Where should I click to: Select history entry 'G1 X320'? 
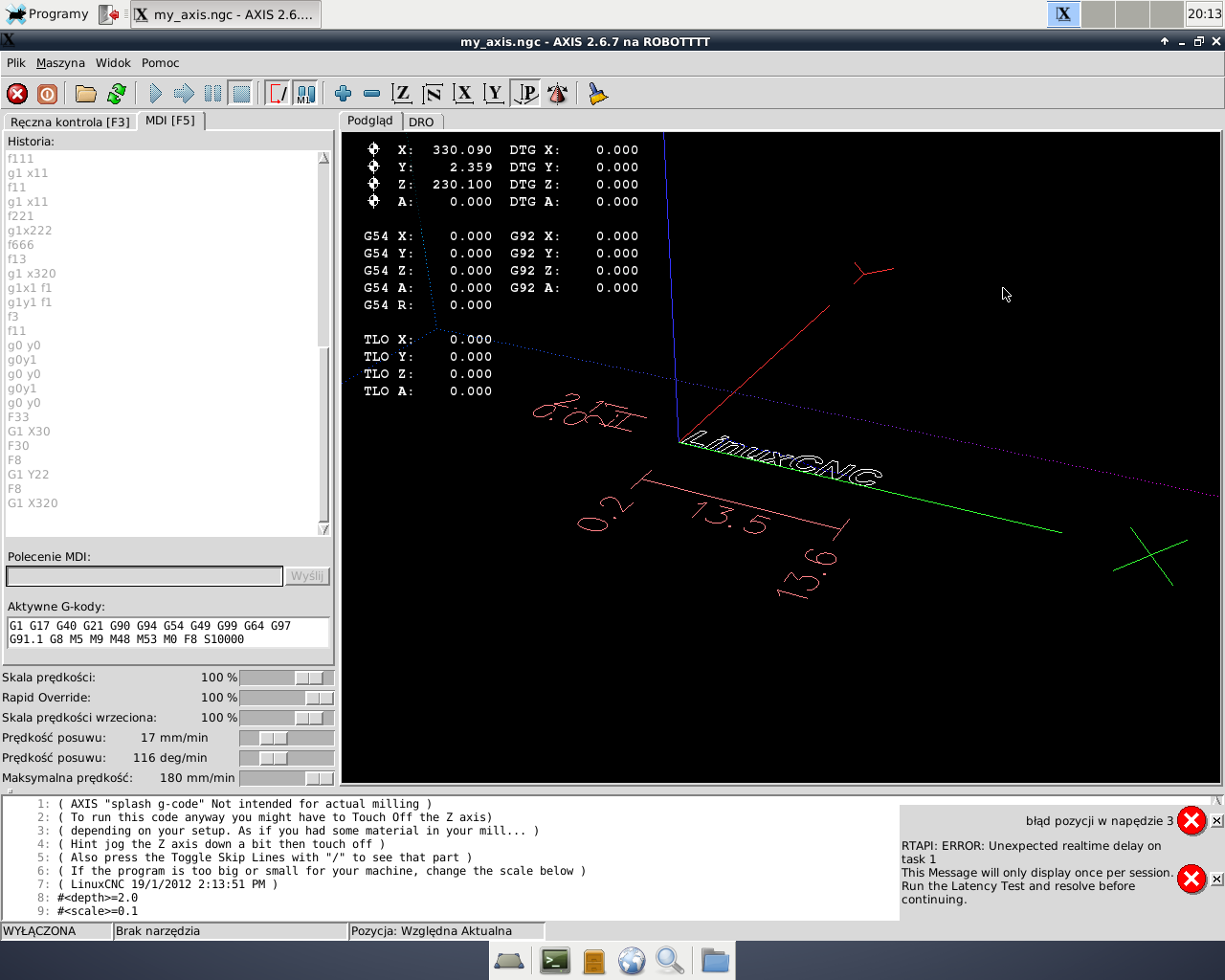point(33,503)
